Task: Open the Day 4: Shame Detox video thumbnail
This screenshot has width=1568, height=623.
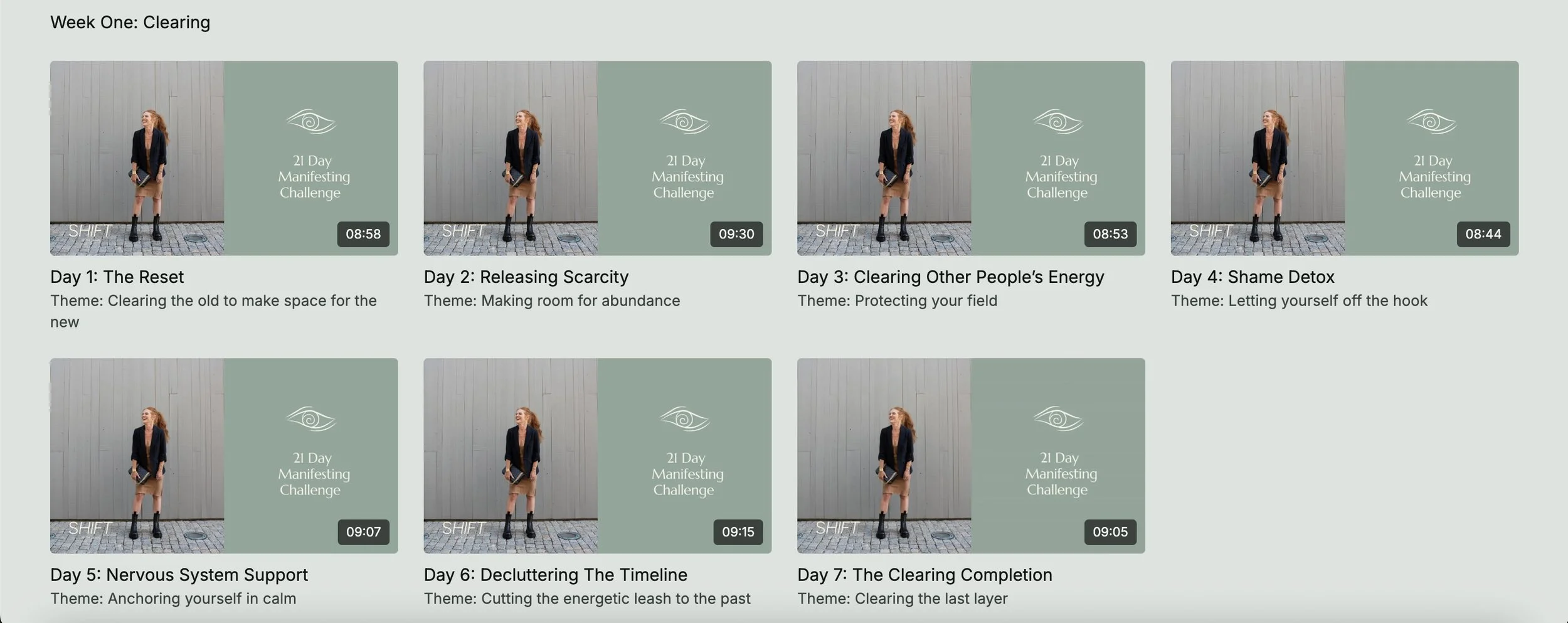Action: click(x=1345, y=158)
